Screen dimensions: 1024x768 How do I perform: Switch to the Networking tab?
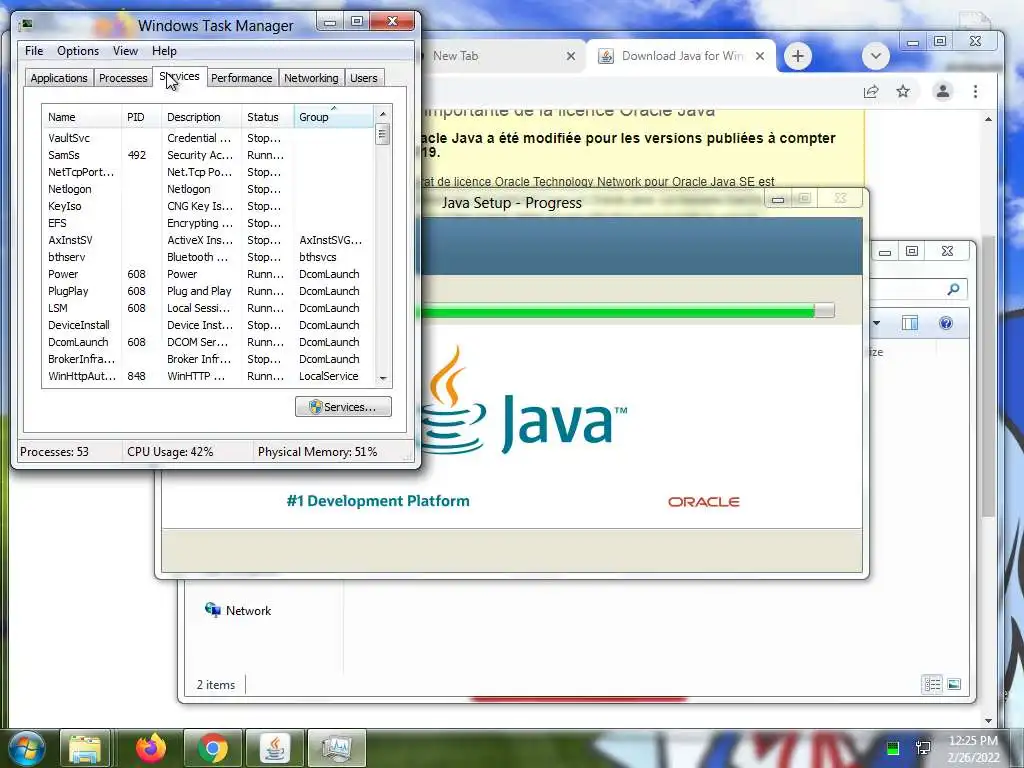311,78
